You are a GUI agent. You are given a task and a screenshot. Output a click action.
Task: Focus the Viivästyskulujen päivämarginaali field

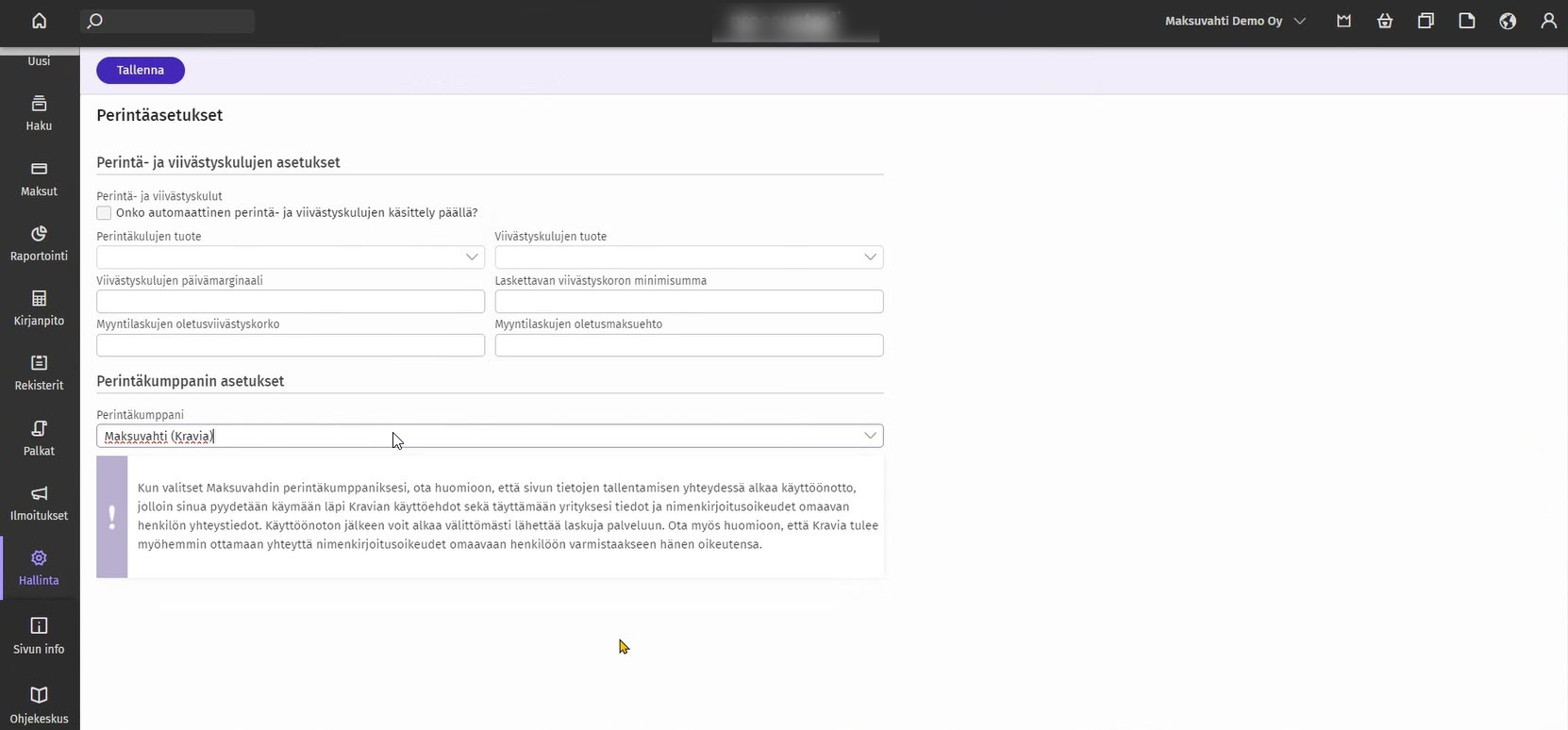[291, 301]
